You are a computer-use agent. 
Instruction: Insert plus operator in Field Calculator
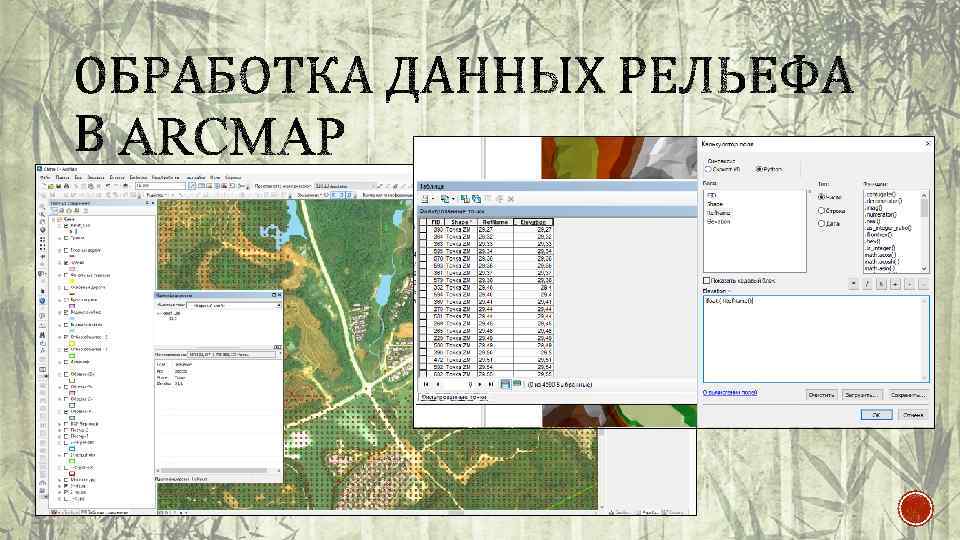click(x=896, y=284)
